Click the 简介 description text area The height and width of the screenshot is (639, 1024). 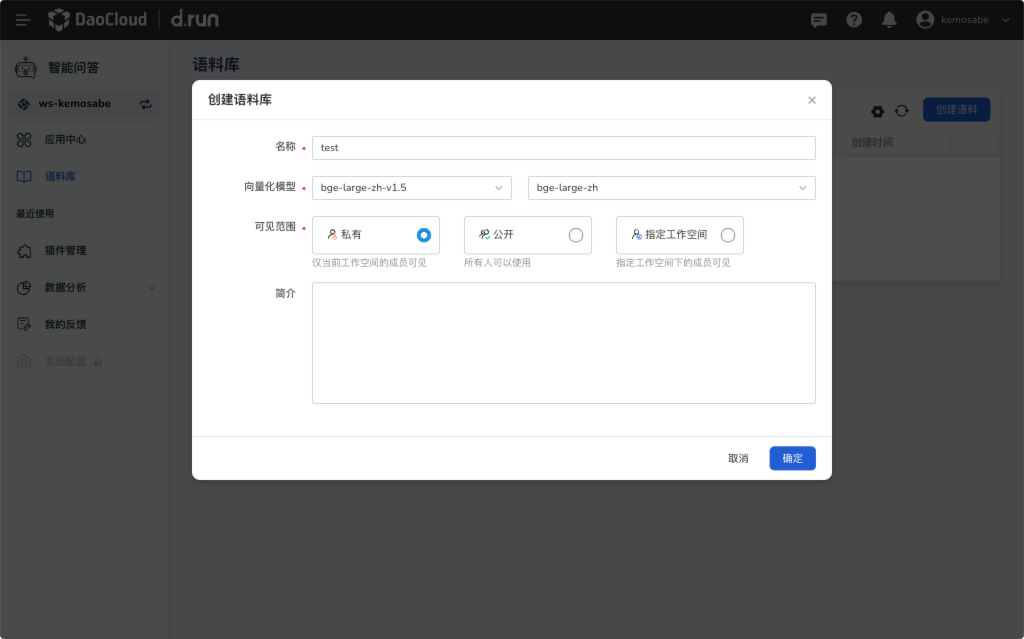[x=564, y=343]
